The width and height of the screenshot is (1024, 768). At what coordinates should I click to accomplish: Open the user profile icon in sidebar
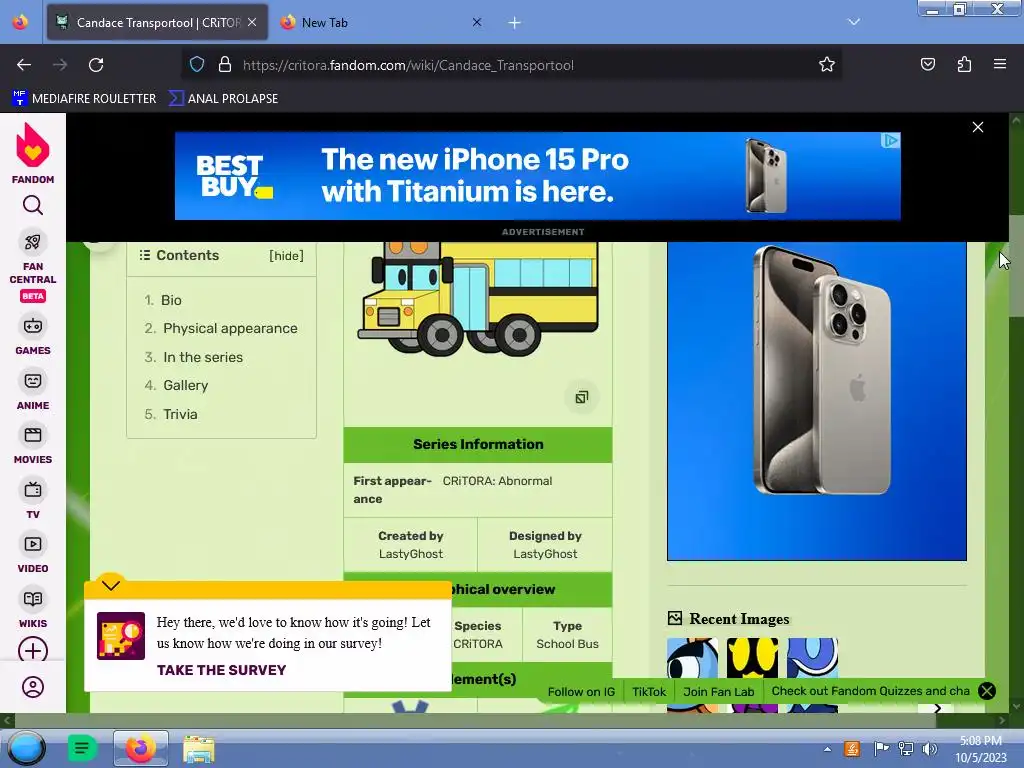pos(33,687)
